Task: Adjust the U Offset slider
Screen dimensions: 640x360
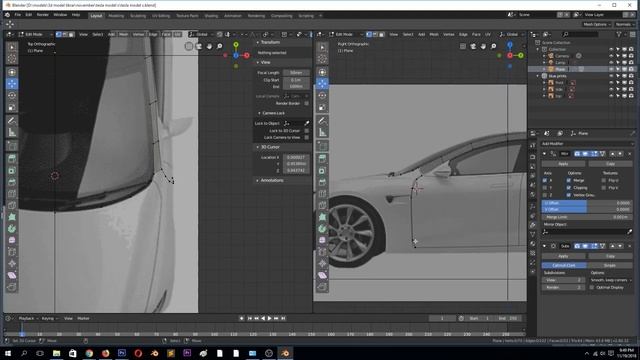Action: (x=587, y=203)
